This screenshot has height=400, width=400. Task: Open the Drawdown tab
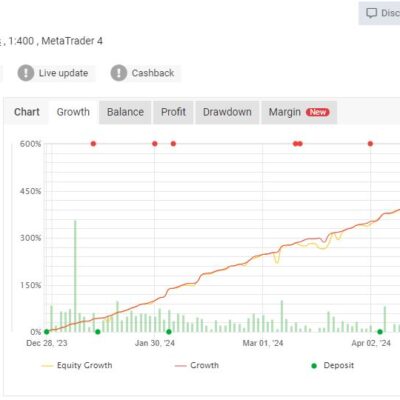[x=227, y=112]
